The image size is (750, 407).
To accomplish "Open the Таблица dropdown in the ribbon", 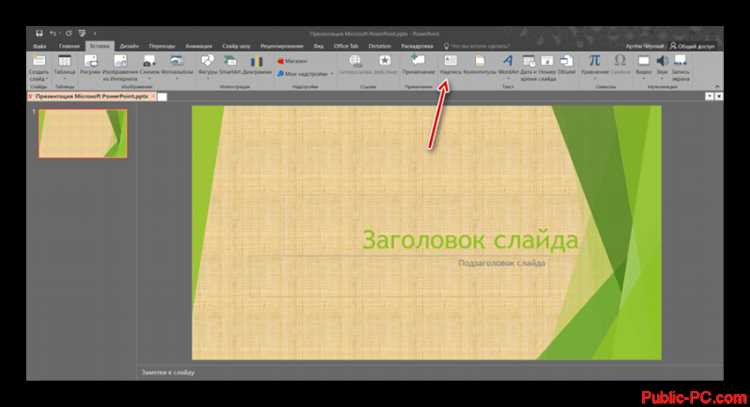I will (64, 67).
